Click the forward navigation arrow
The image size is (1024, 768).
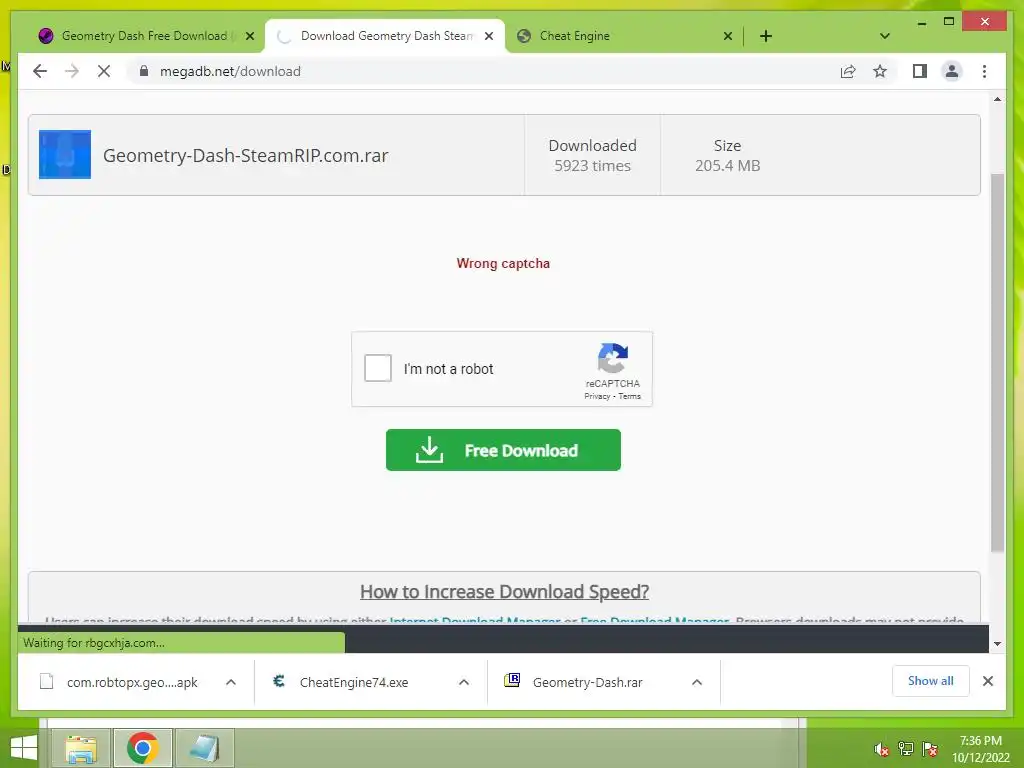72,71
